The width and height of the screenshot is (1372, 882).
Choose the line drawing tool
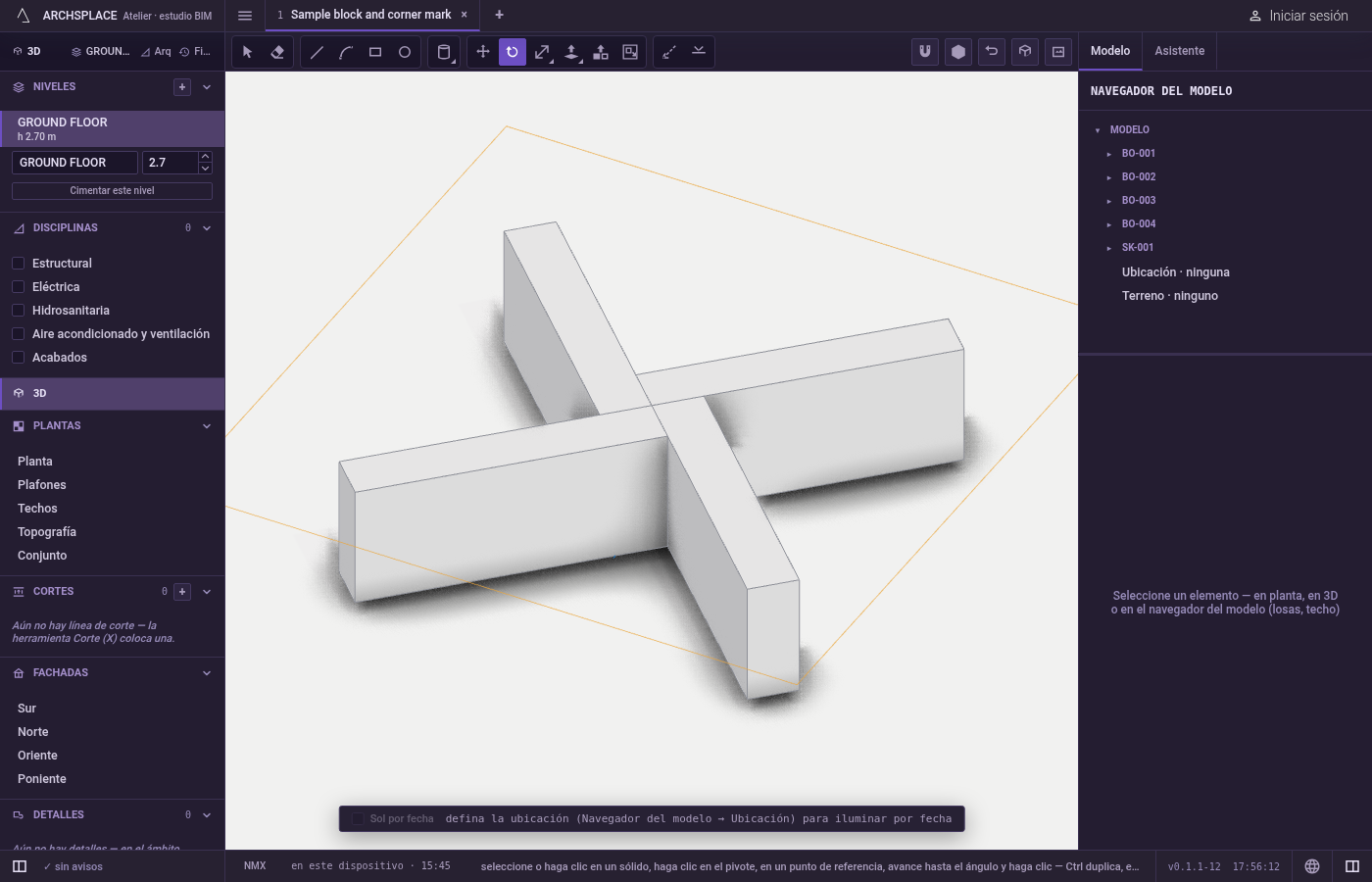317,52
